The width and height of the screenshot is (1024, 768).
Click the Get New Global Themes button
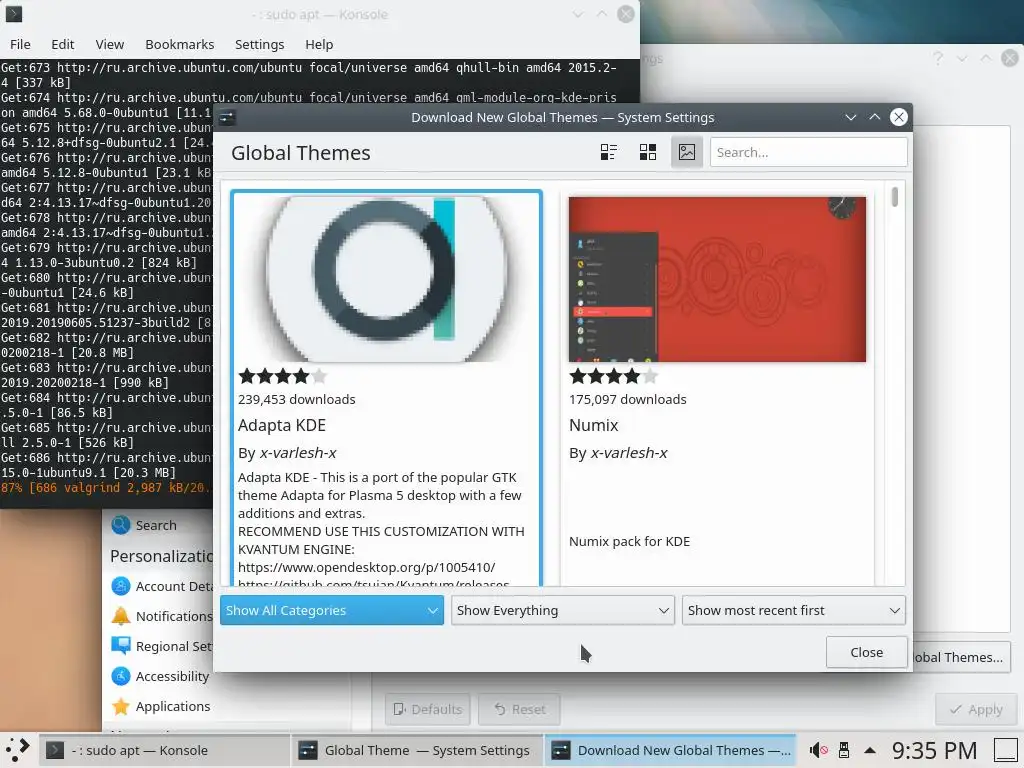coord(961,657)
